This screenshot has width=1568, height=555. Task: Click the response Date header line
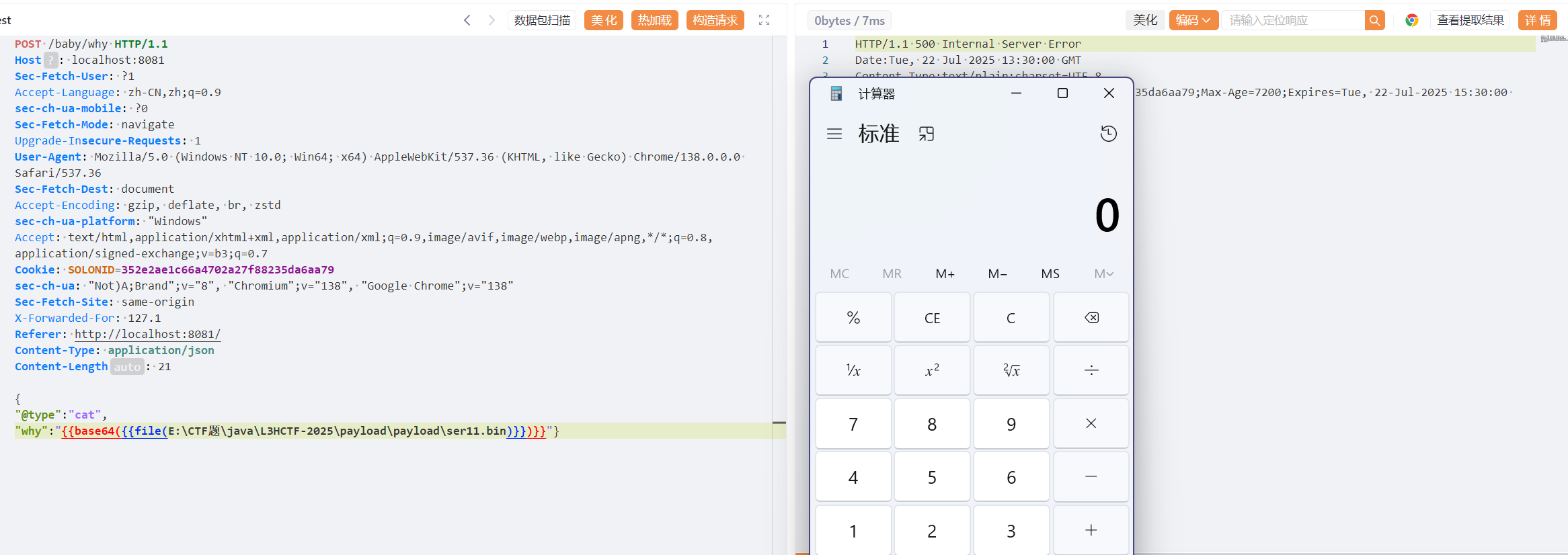968,60
